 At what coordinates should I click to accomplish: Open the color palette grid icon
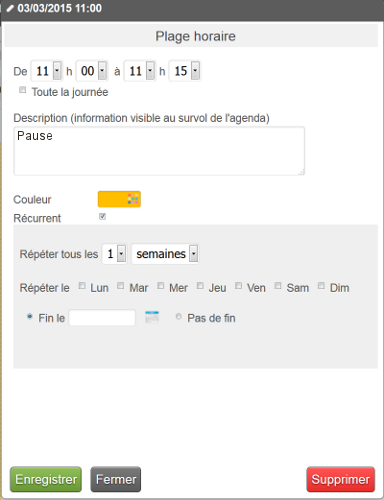[x=133, y=199]
